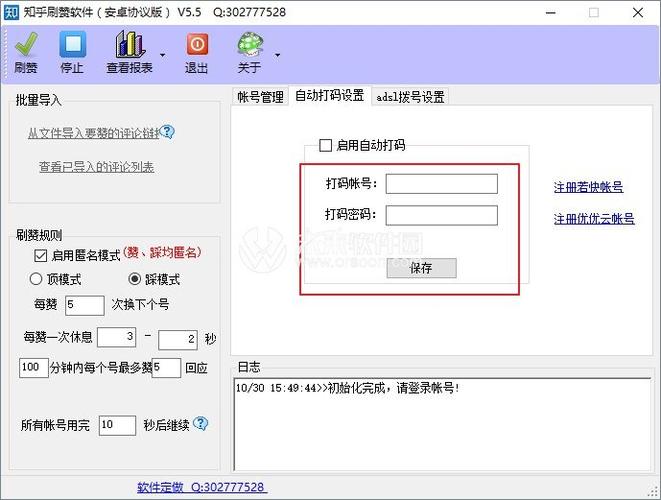Switch to the 自动打码设置 tab
Screen dimensions: 661x500
coord(329,95)
